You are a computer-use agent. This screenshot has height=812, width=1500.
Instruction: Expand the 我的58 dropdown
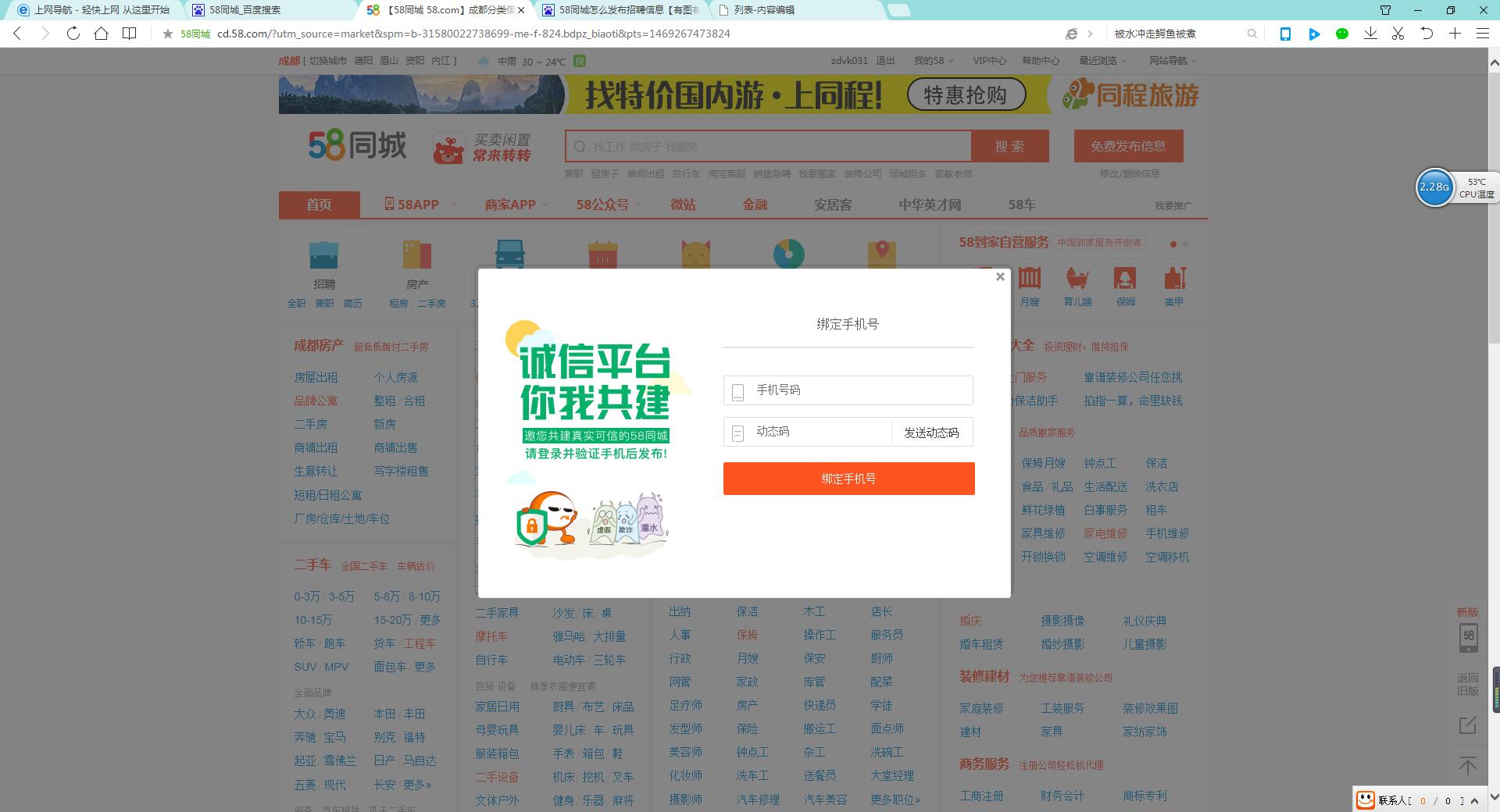coord(934,60)
